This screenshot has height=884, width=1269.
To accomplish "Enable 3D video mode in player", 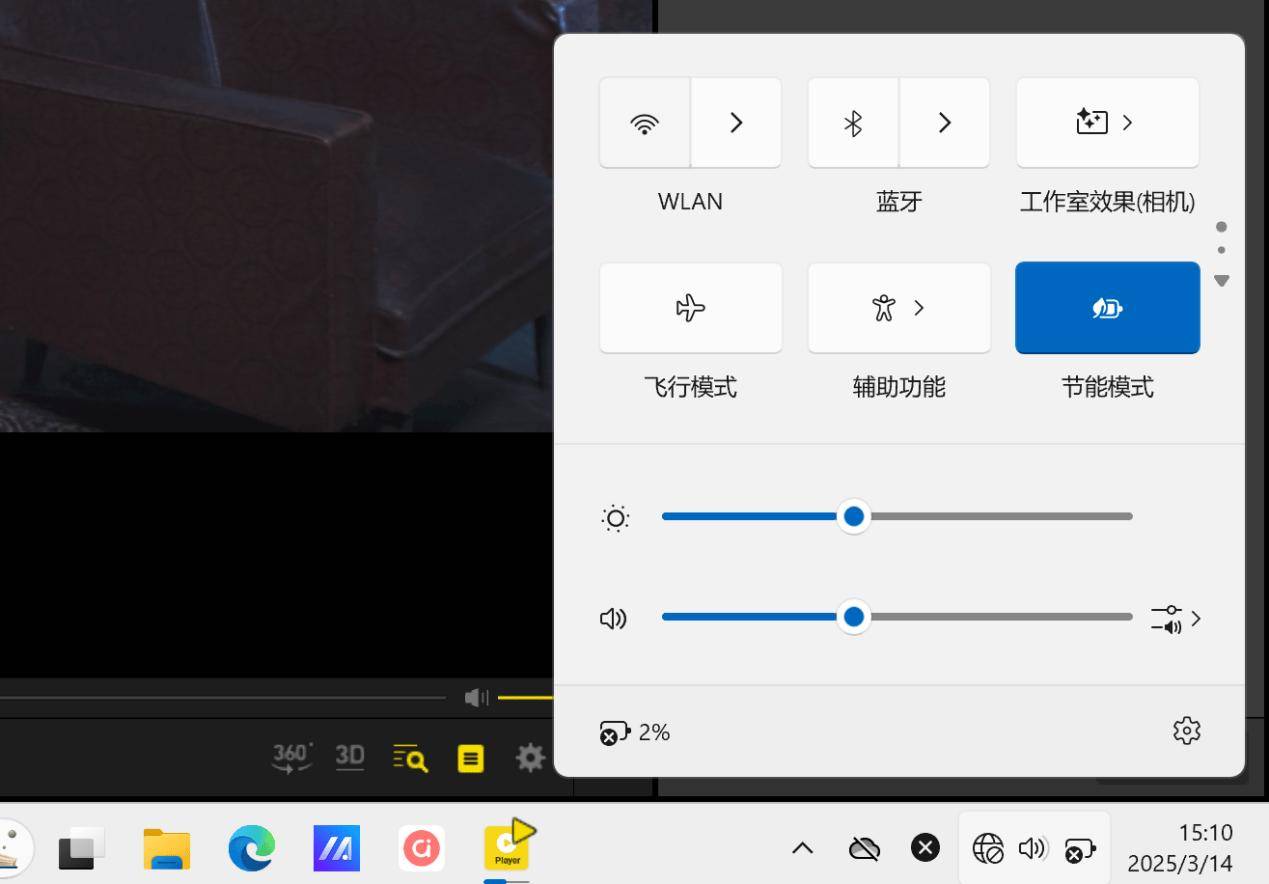I will [x=350, y=757].
